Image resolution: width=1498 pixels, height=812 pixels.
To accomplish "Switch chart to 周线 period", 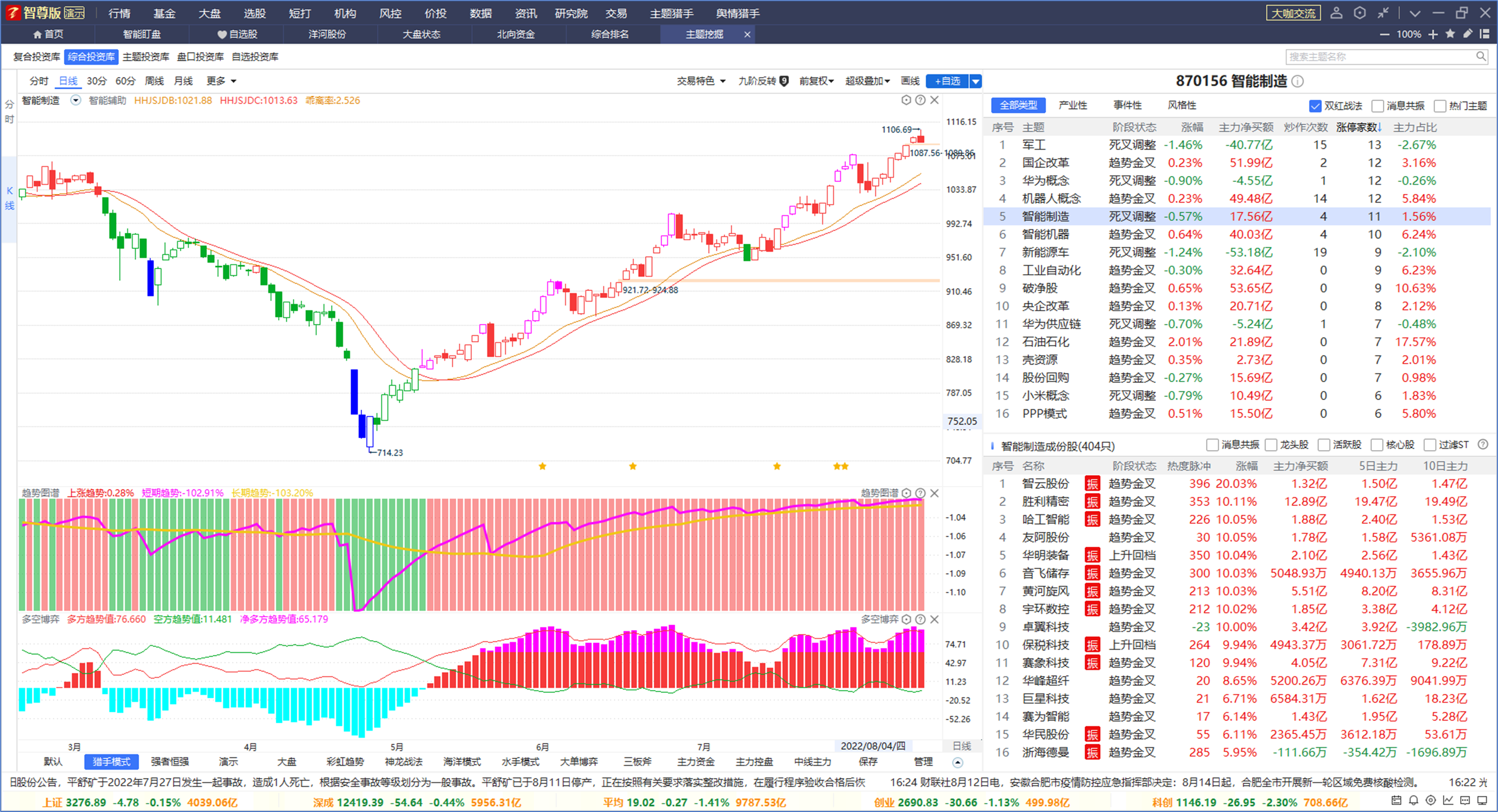I will coord(154,81).
